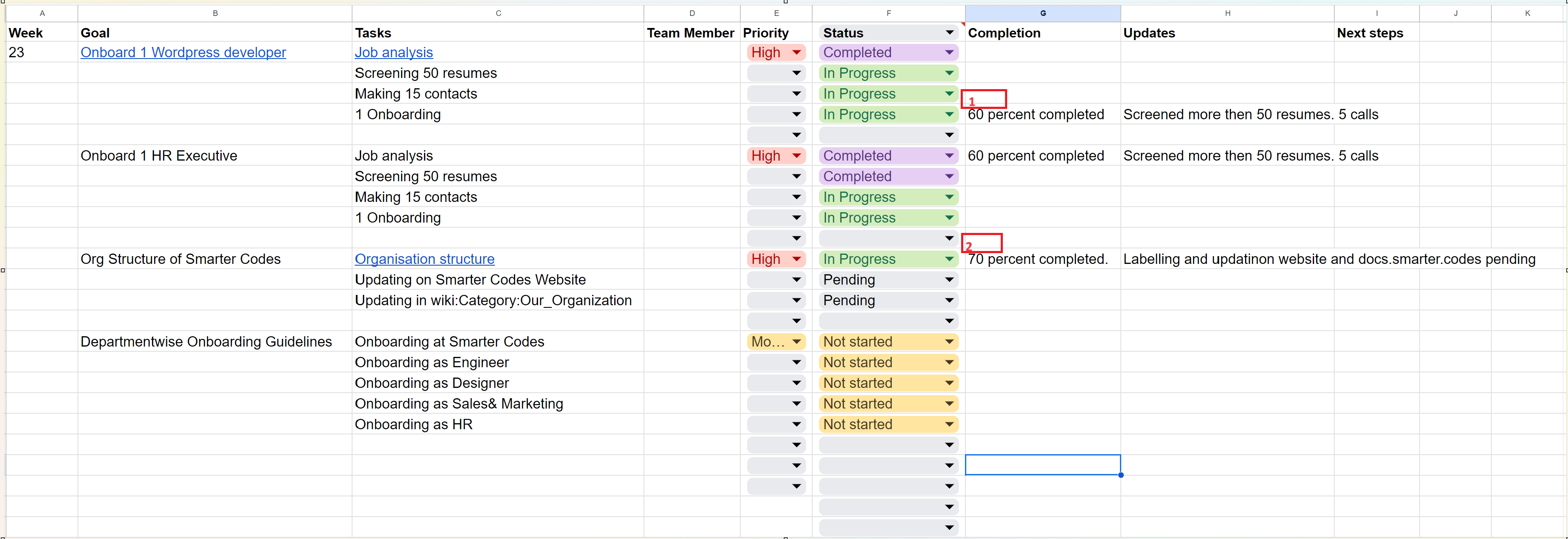The height and width of the screenshot is (539, 1568).
Task: Select Departmentwise Onboarding Guidelines cell
Action: tap(215, 342)
